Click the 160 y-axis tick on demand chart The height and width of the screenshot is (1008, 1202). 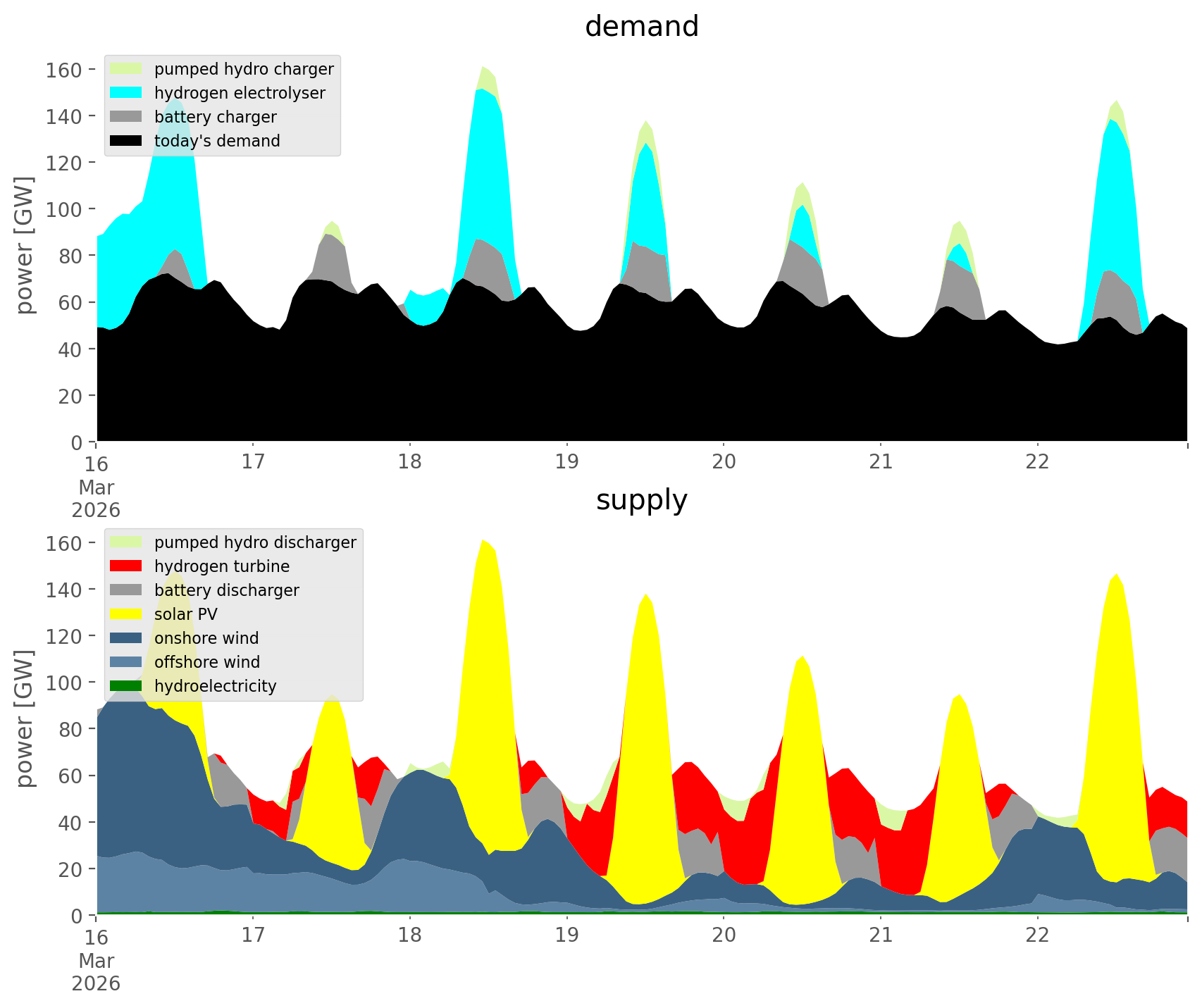coord(63,70)
